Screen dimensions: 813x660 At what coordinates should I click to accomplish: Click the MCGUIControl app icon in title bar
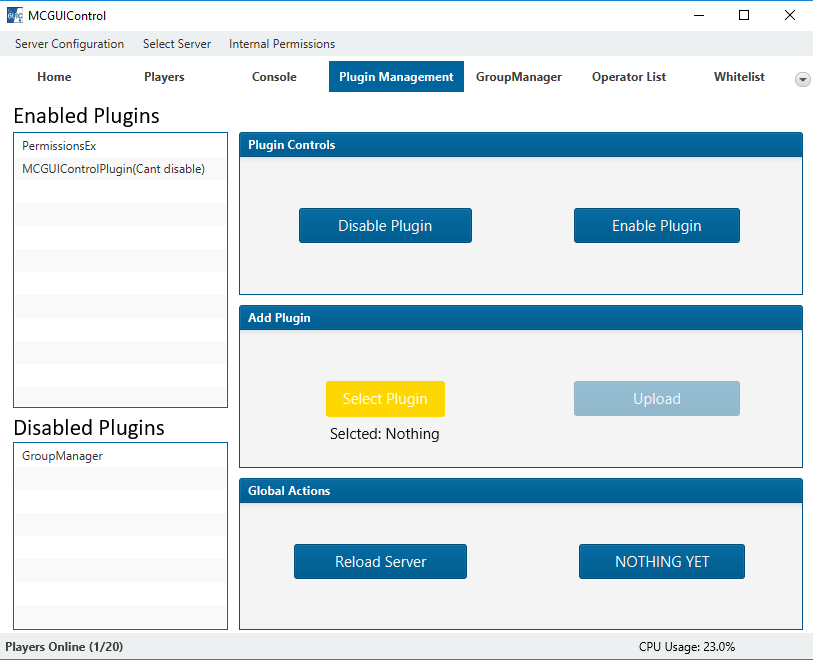coord(15,15)
